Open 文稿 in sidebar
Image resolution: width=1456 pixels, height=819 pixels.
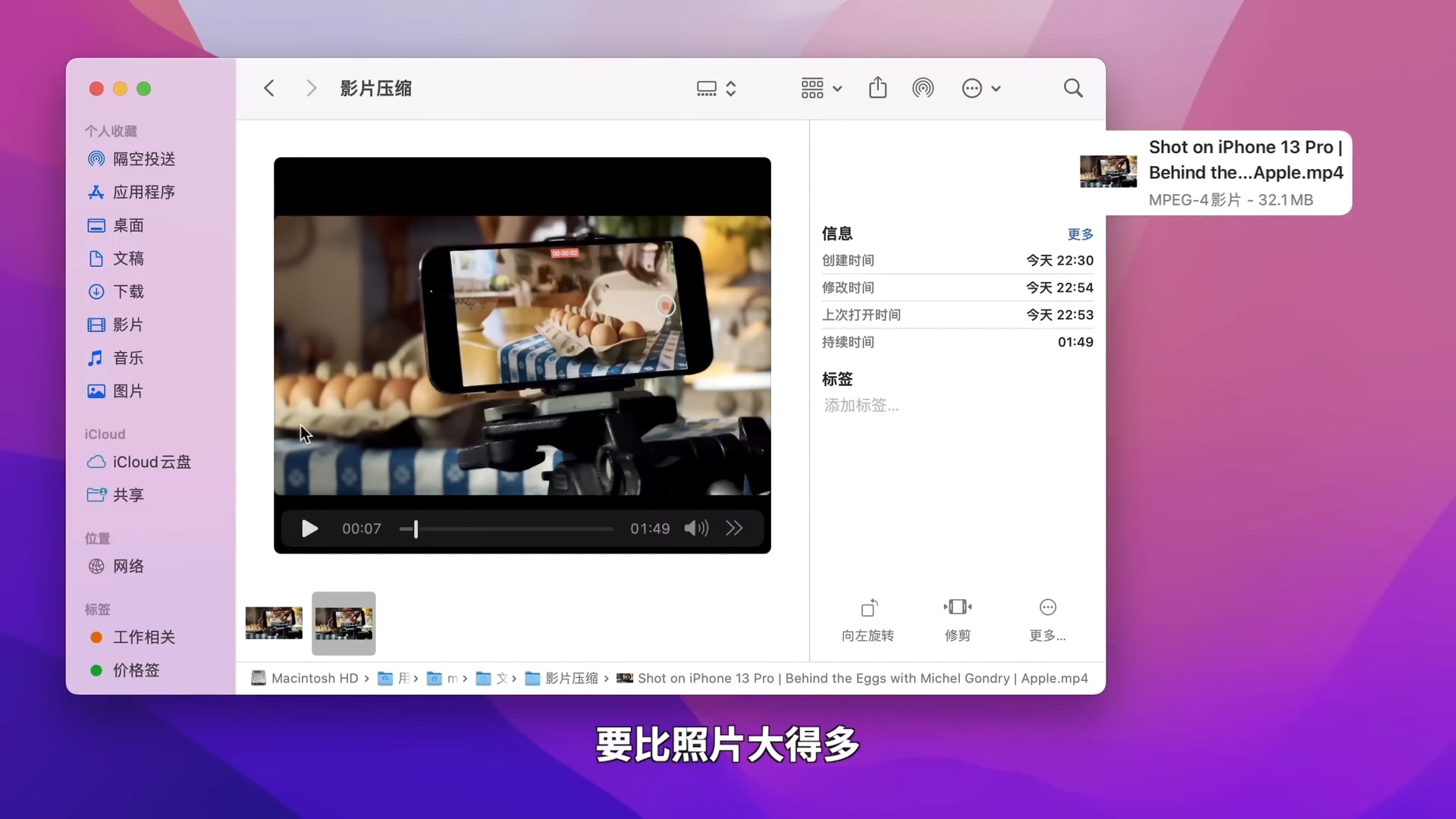[x=128, y=259]
